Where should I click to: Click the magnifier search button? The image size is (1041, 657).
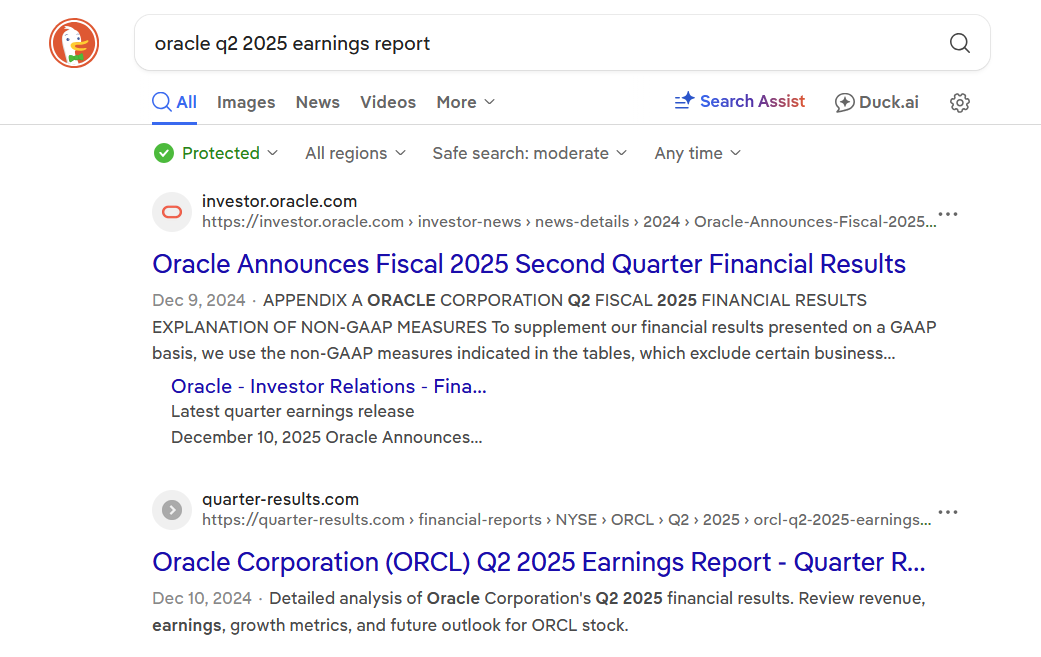959,43
